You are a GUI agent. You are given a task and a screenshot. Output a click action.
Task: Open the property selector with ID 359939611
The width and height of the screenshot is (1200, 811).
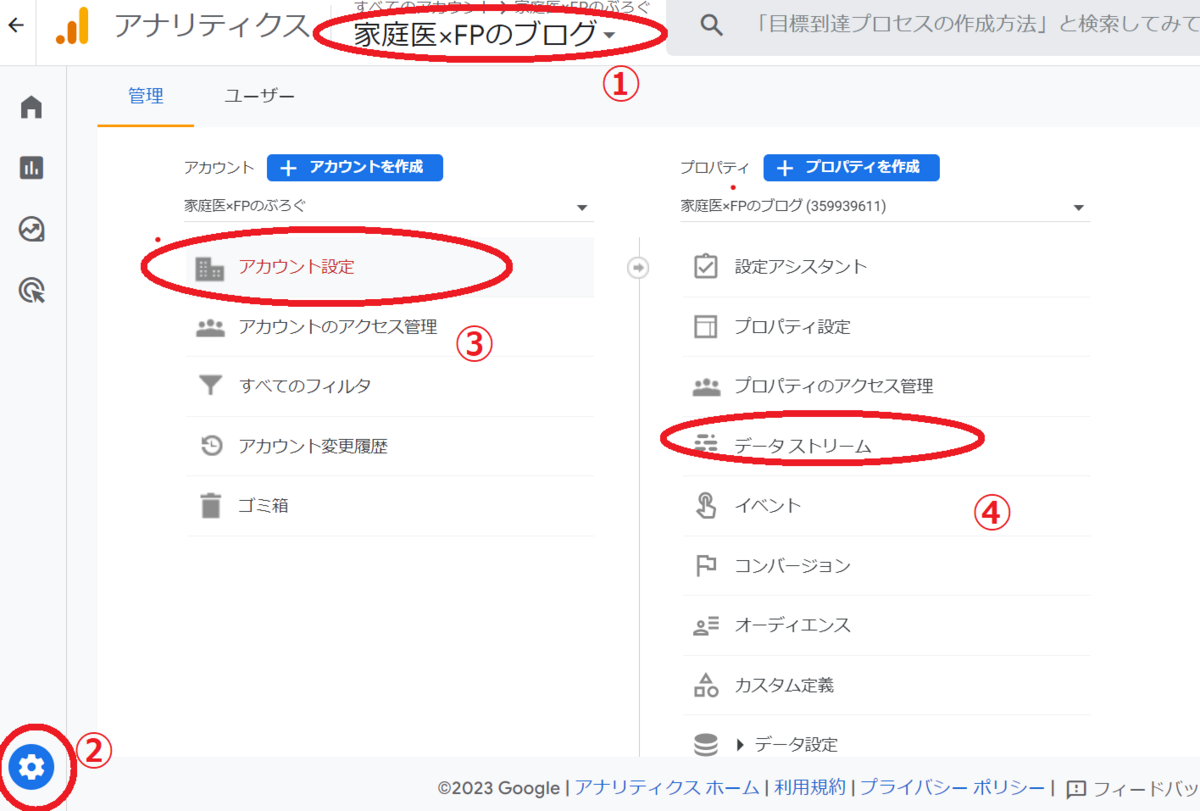(x=885, y=207)
